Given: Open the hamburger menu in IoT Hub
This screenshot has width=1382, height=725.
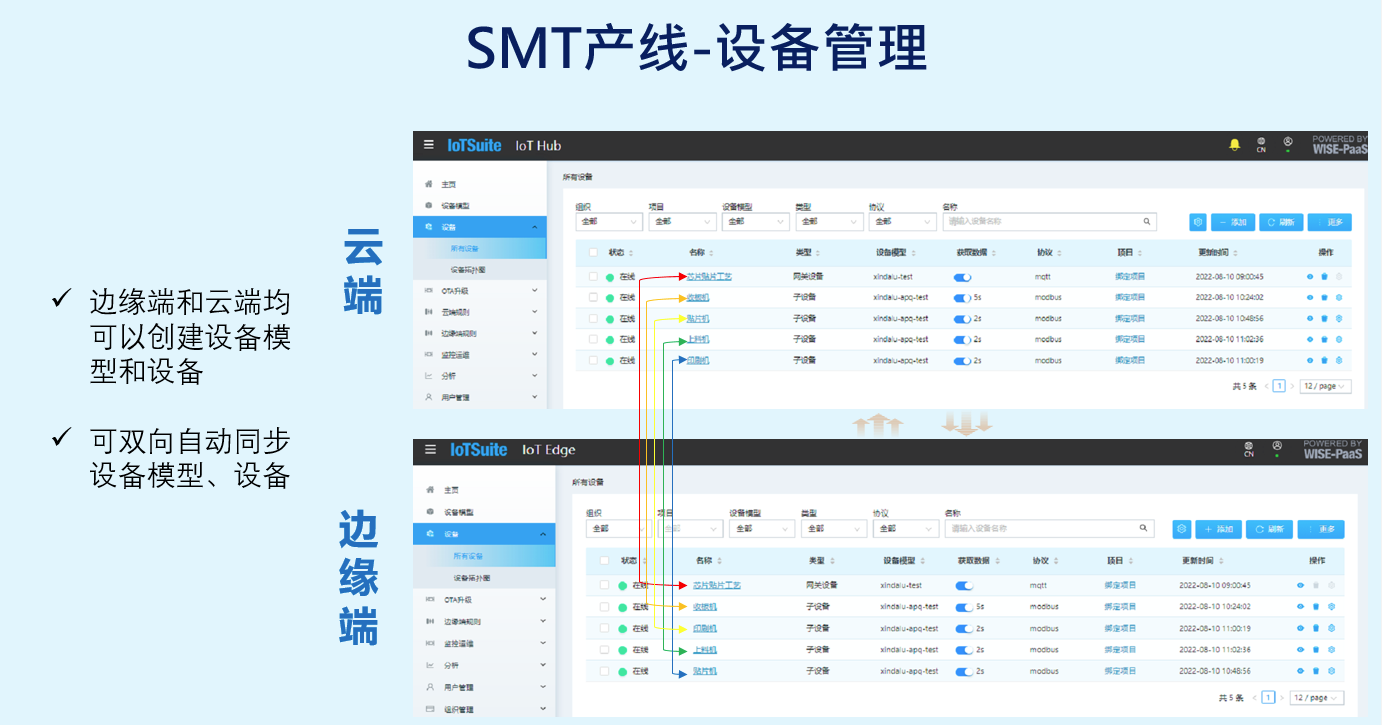Looking at the screenshot, I should [x=428, y=145].
